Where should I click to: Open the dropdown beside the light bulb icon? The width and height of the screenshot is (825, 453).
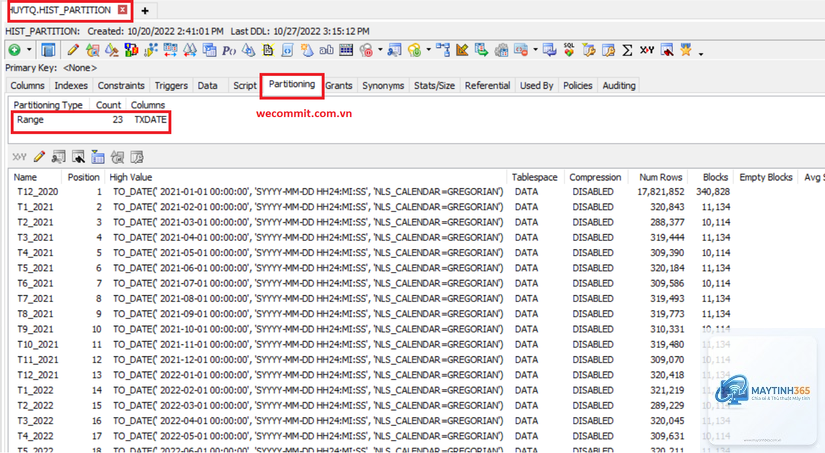(429, 50)
